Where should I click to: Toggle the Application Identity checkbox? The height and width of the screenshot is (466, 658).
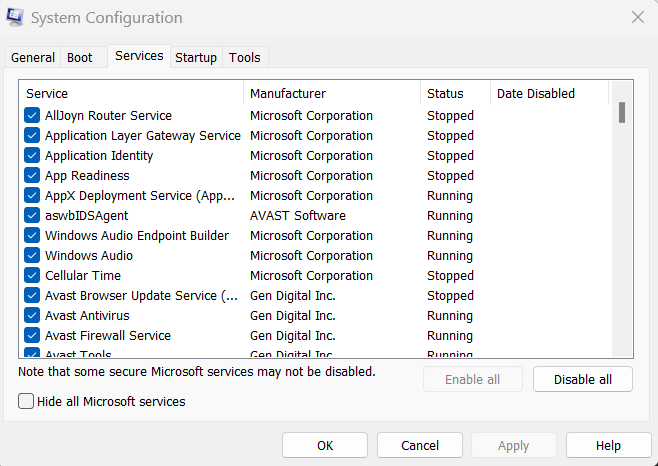point(32,156)
